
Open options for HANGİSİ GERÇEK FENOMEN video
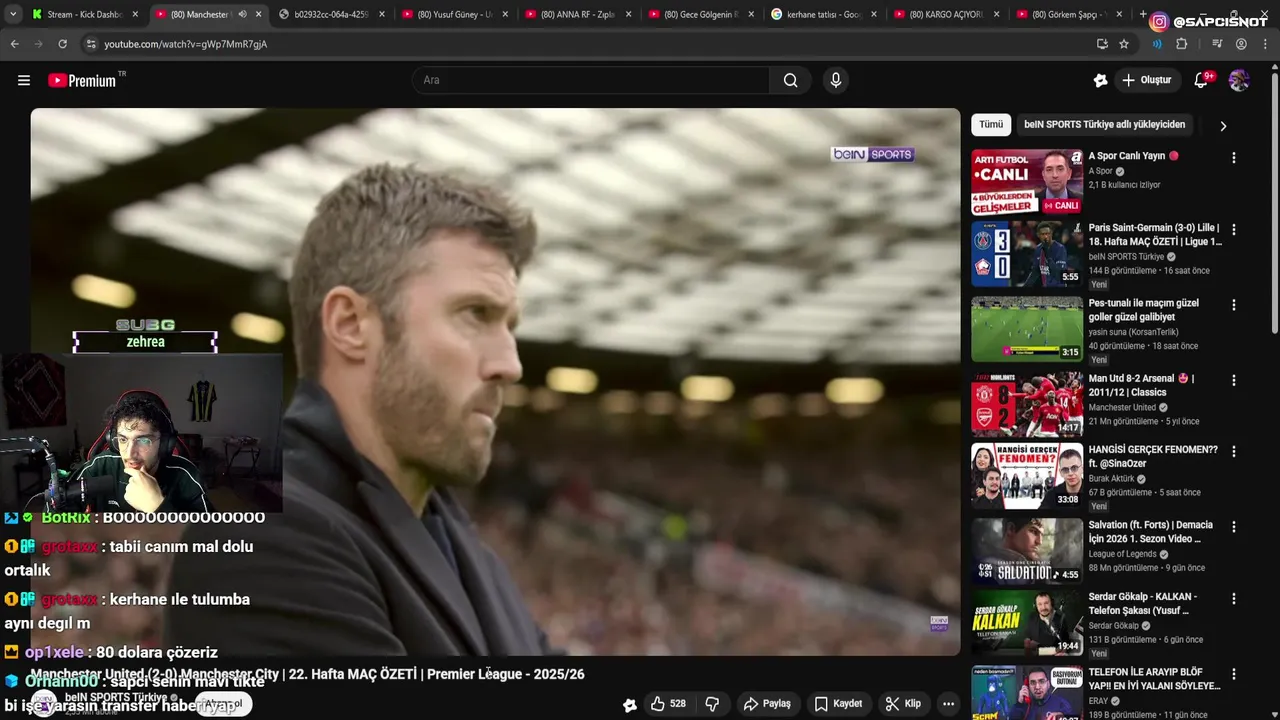(x=1233, y=452)
